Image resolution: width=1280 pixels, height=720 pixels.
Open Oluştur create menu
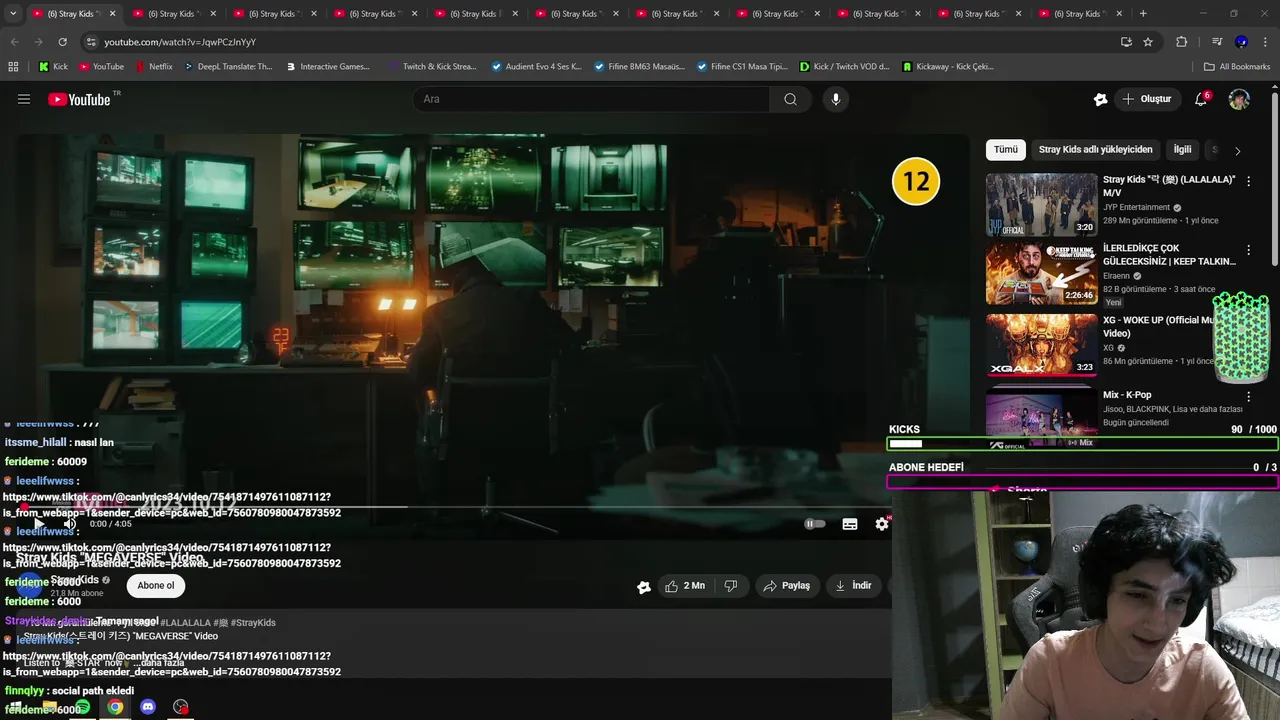pos(1146,99)
